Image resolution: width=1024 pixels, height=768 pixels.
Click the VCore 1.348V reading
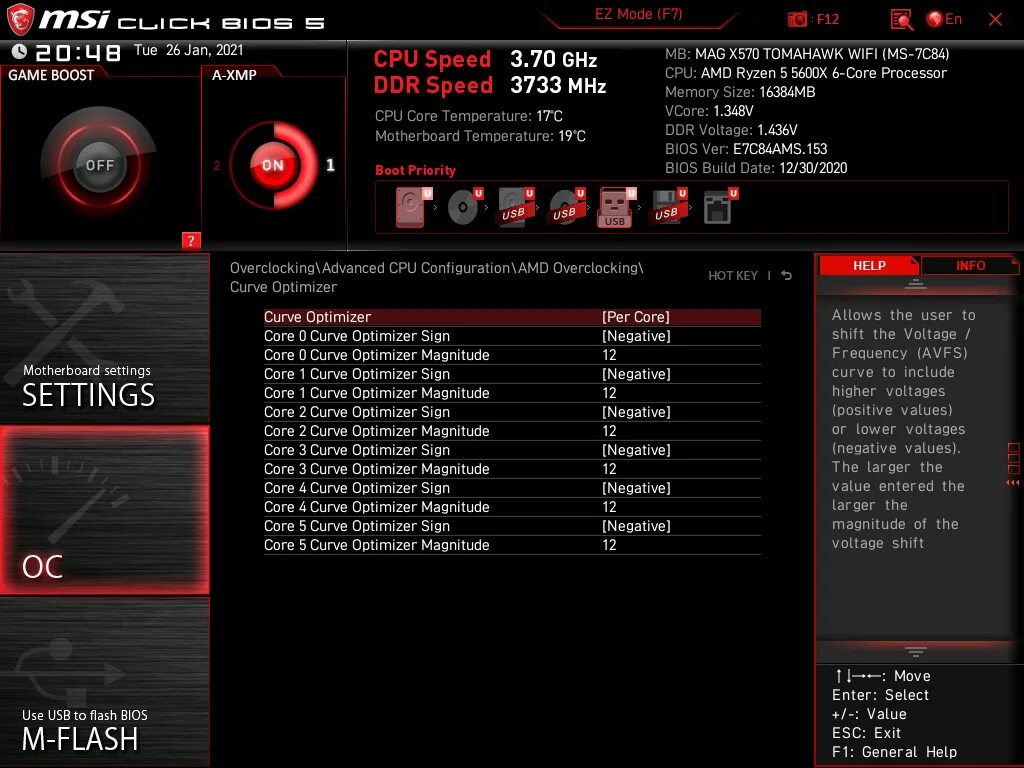tap(709, 111)
